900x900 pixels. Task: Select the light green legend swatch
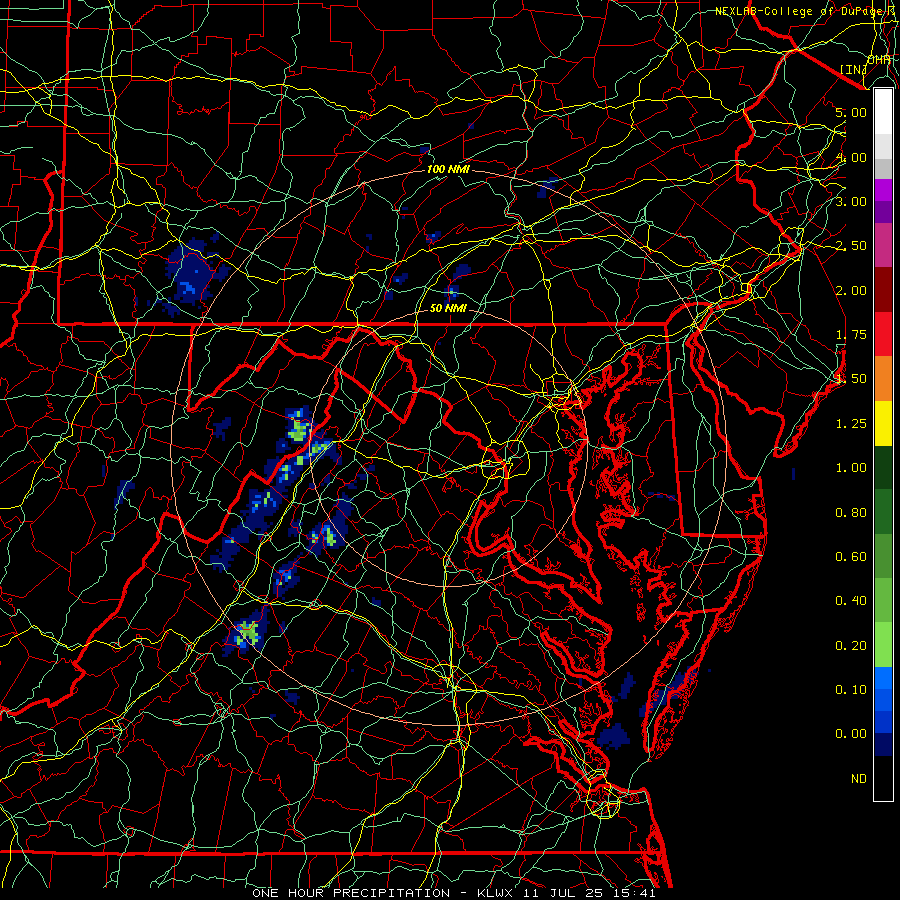click(x=883, y=646)
